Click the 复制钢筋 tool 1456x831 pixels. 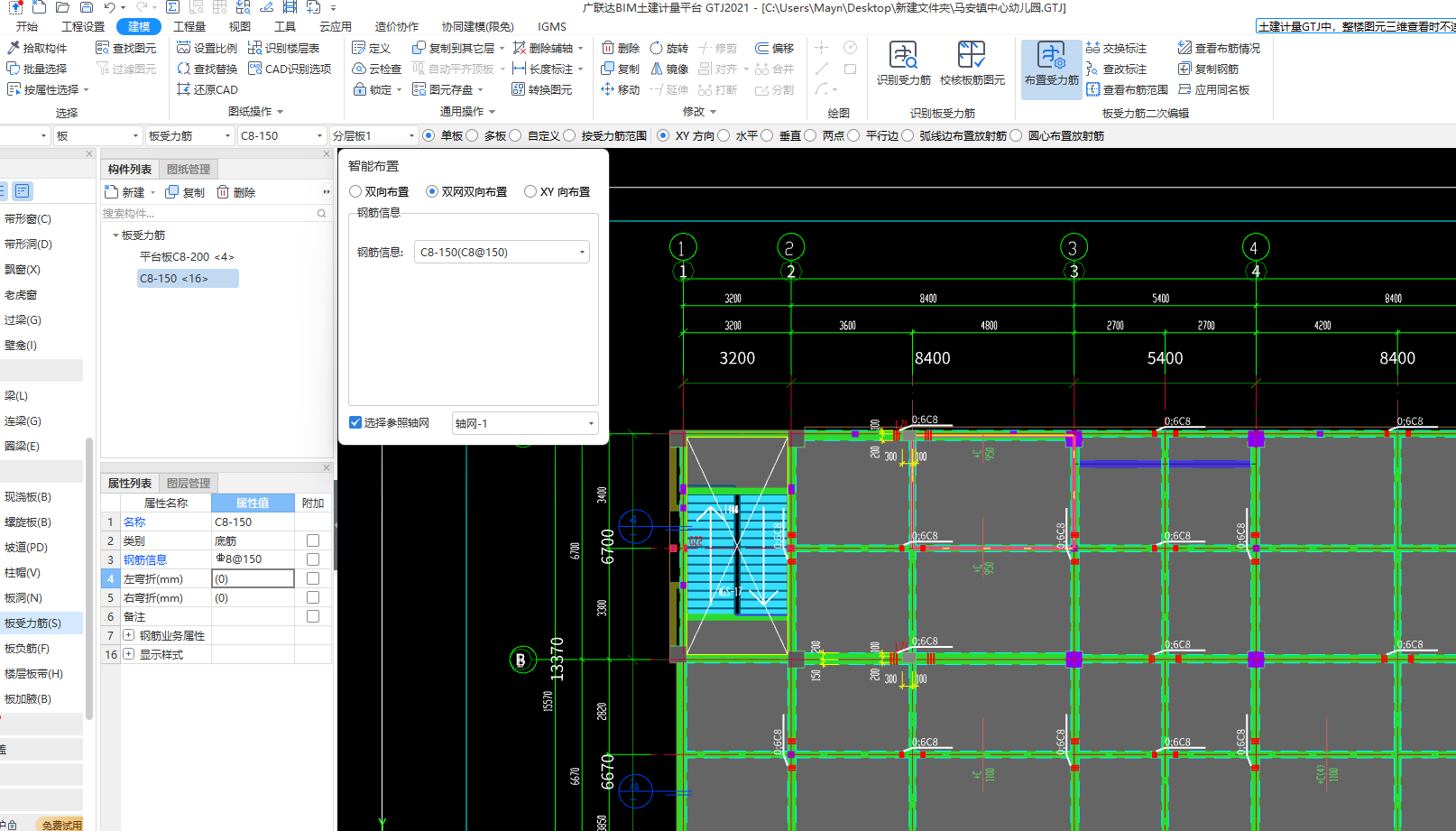1209,69
